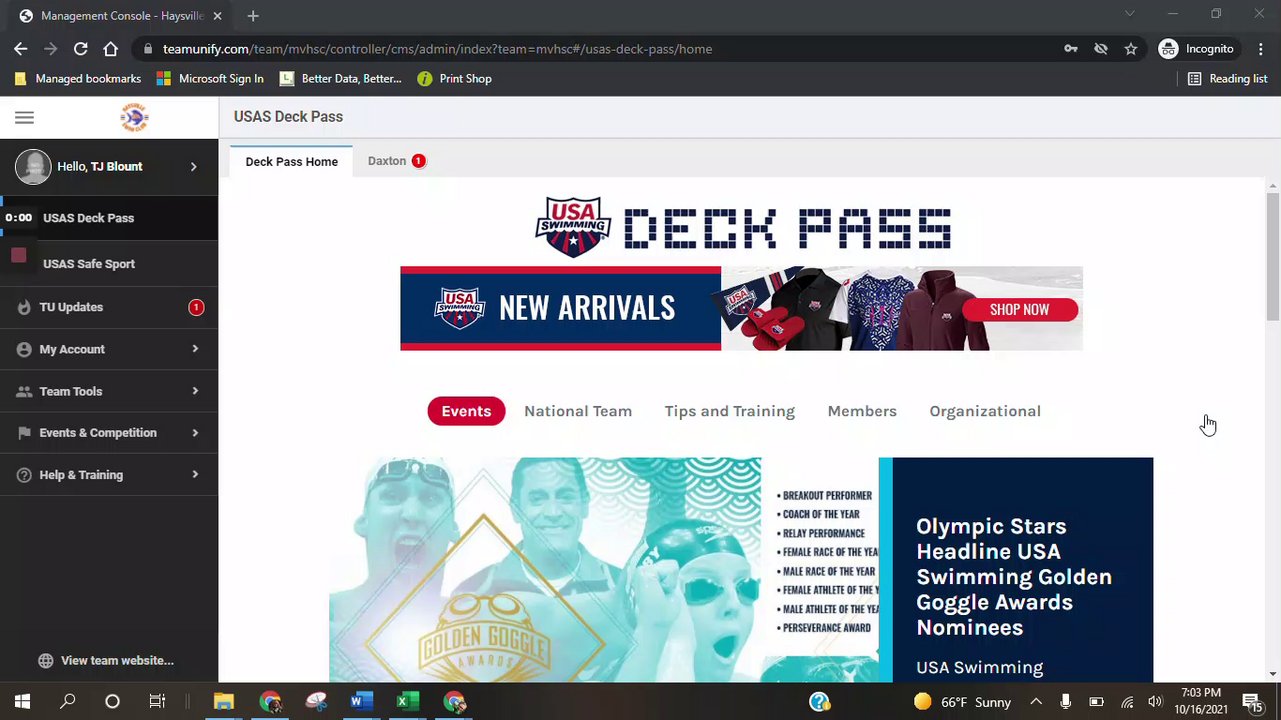Screen dimensions: 1281x720
Task: Open USAS Deck Pass in the sidebar
Action: pyautogui.click(x=109, y=218)
